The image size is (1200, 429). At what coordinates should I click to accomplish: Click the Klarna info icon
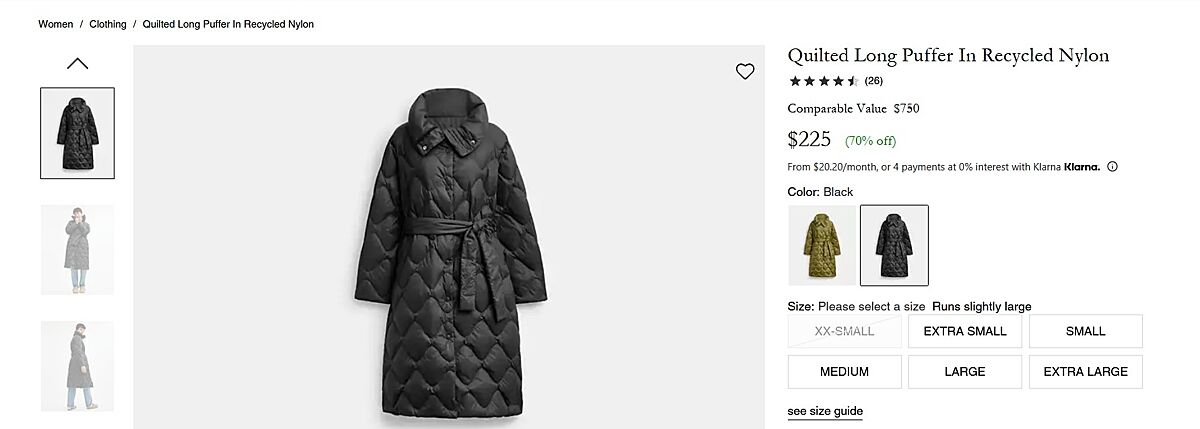point(1112,167)
